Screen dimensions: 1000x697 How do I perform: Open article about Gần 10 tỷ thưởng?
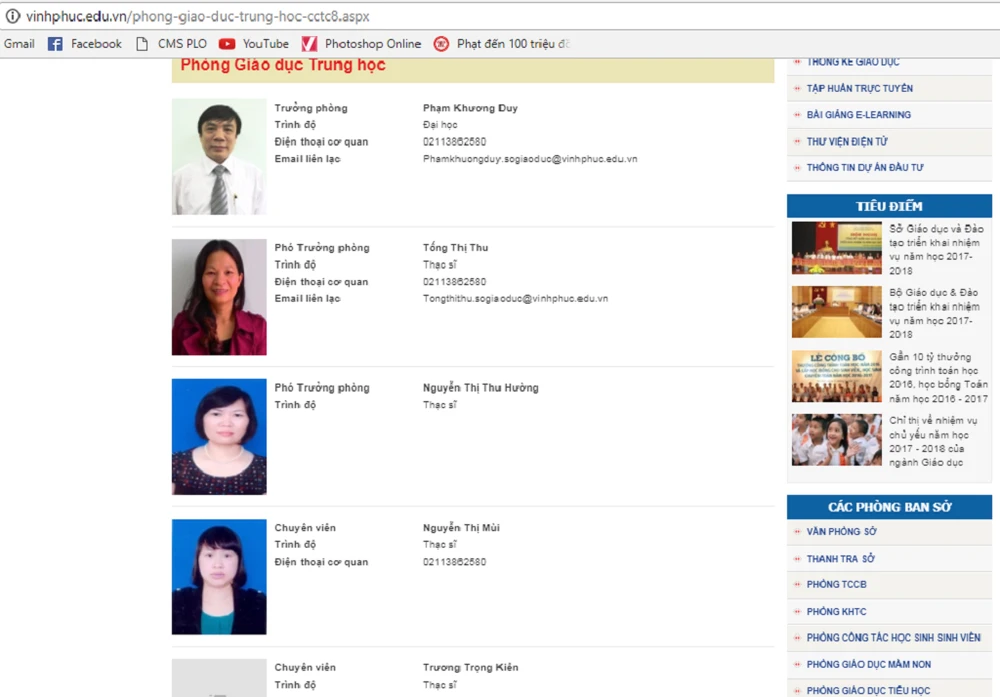pos(938,377)
